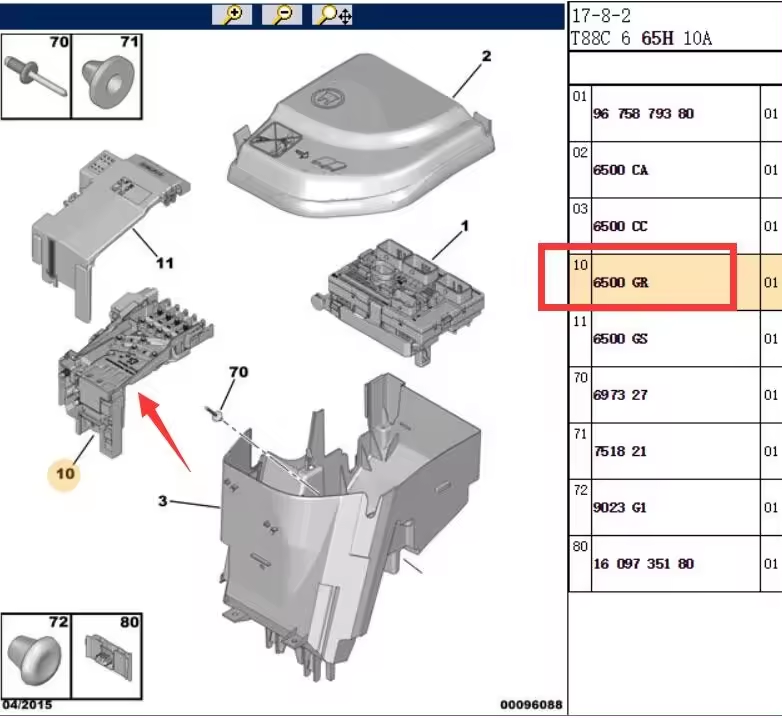Click callout number 1 on the diagram
782x718 pixels.
(465, 226)
